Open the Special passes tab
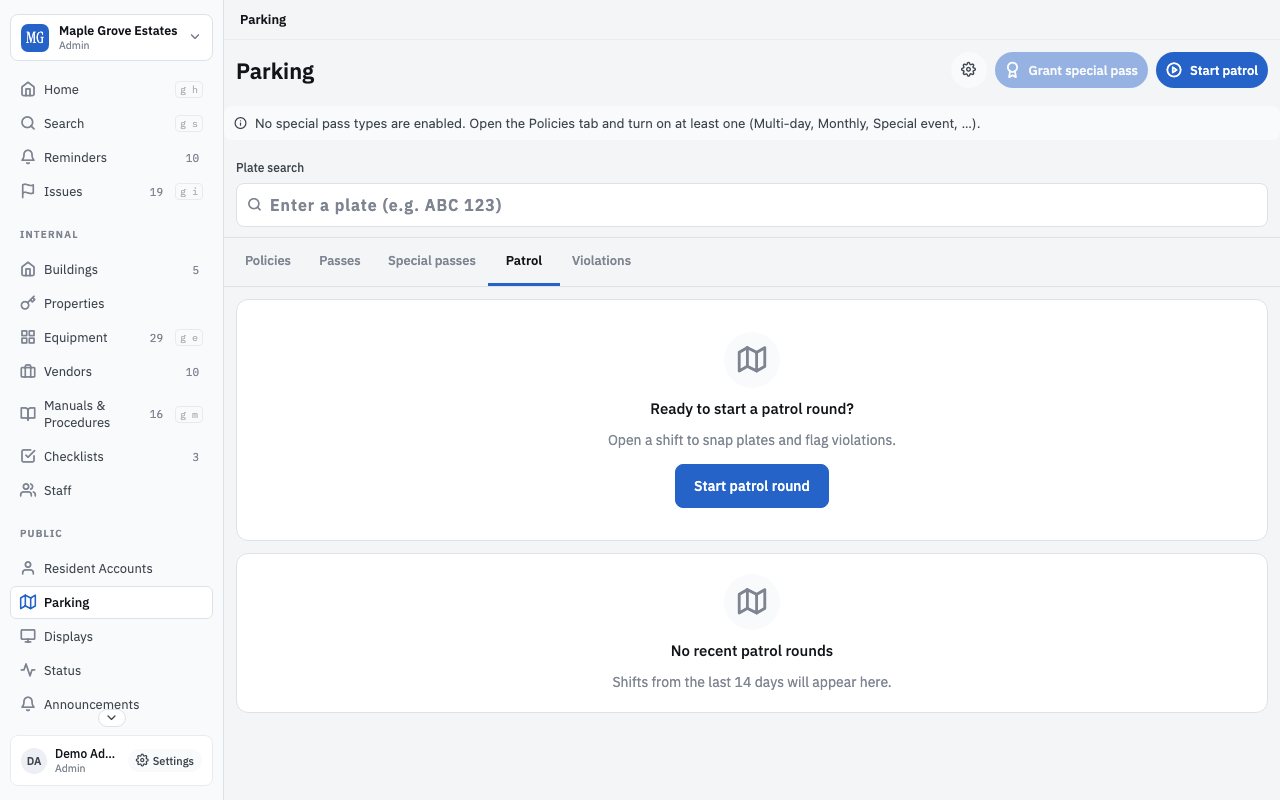The image size is (1280, 800). [x=432, y=260]
